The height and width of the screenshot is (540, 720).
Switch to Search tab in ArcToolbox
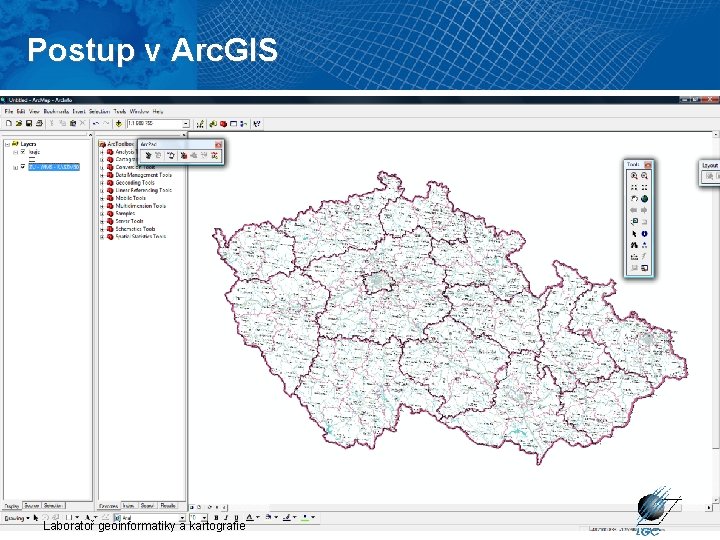(147, 506)
